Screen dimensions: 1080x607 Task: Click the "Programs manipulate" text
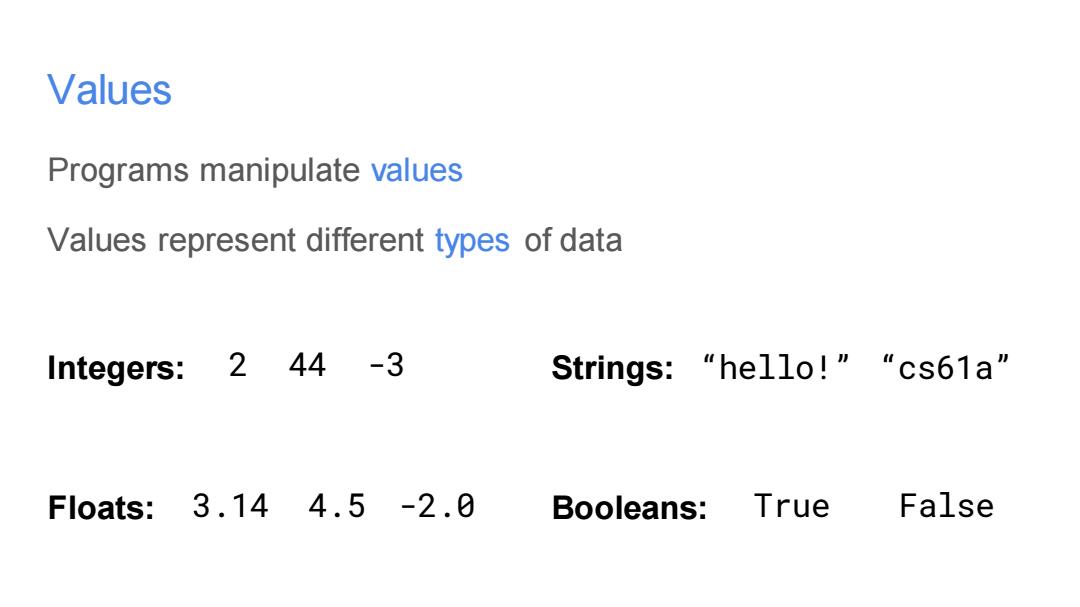click(x=203, y=171)
